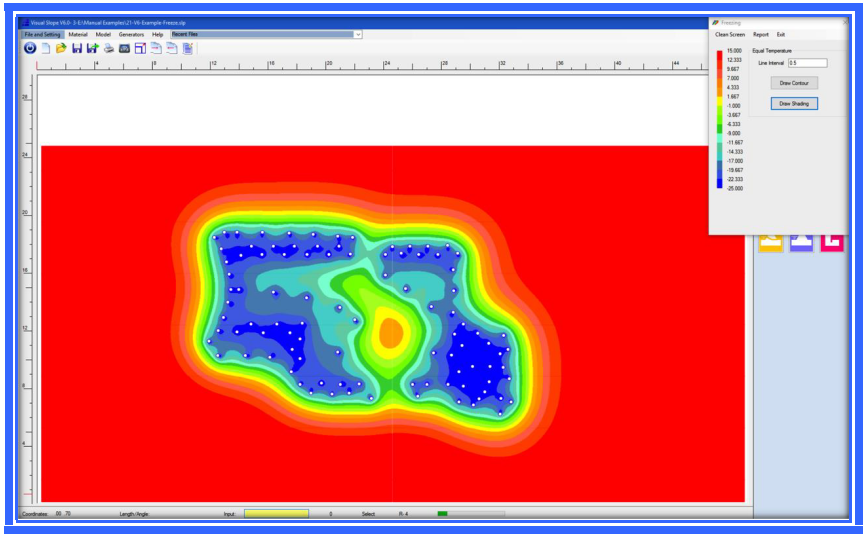Click the blue power button icon
This screenshot has height=537, width=867.
[x=29, y=47]
